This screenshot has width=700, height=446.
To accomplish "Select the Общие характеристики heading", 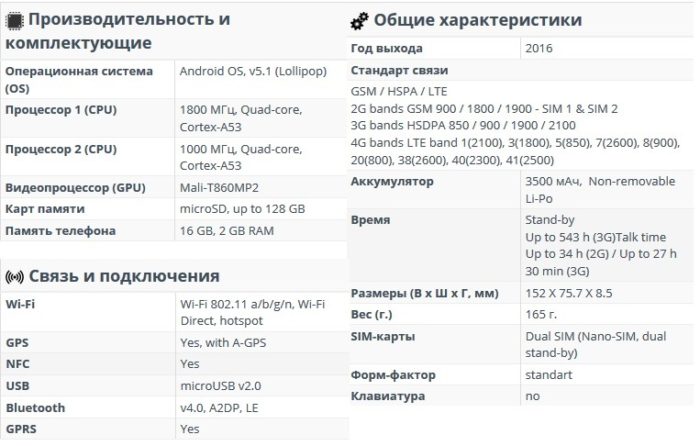I will coord(478,20).
